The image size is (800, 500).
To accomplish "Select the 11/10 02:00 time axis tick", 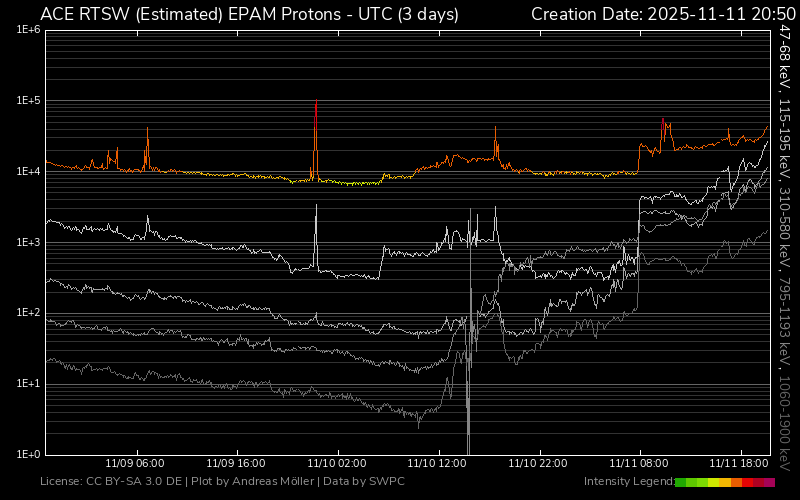I will coord(337,464).
